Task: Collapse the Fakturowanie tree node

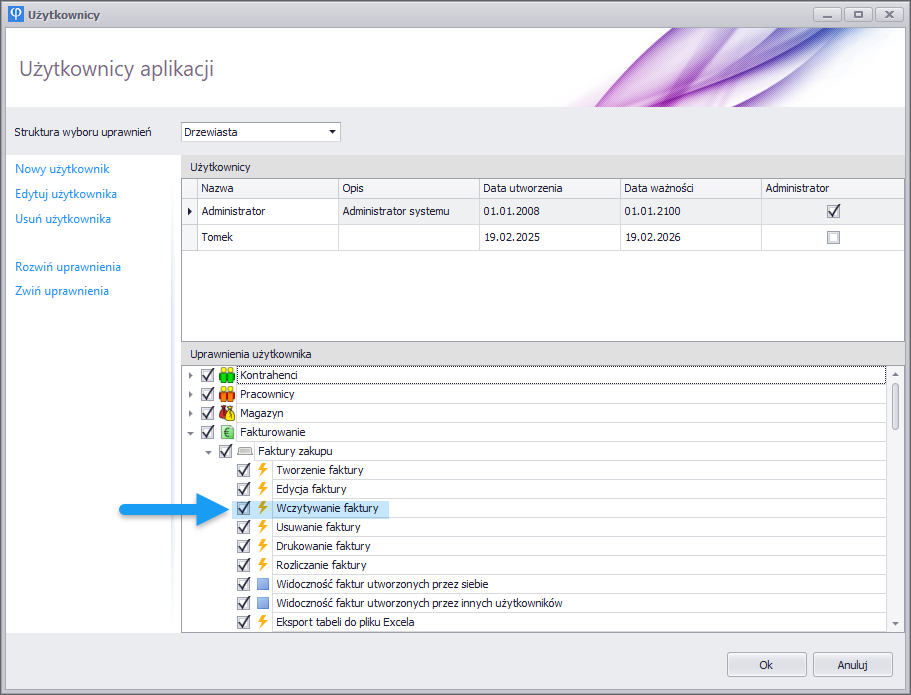Action: [x=190, y=432]
